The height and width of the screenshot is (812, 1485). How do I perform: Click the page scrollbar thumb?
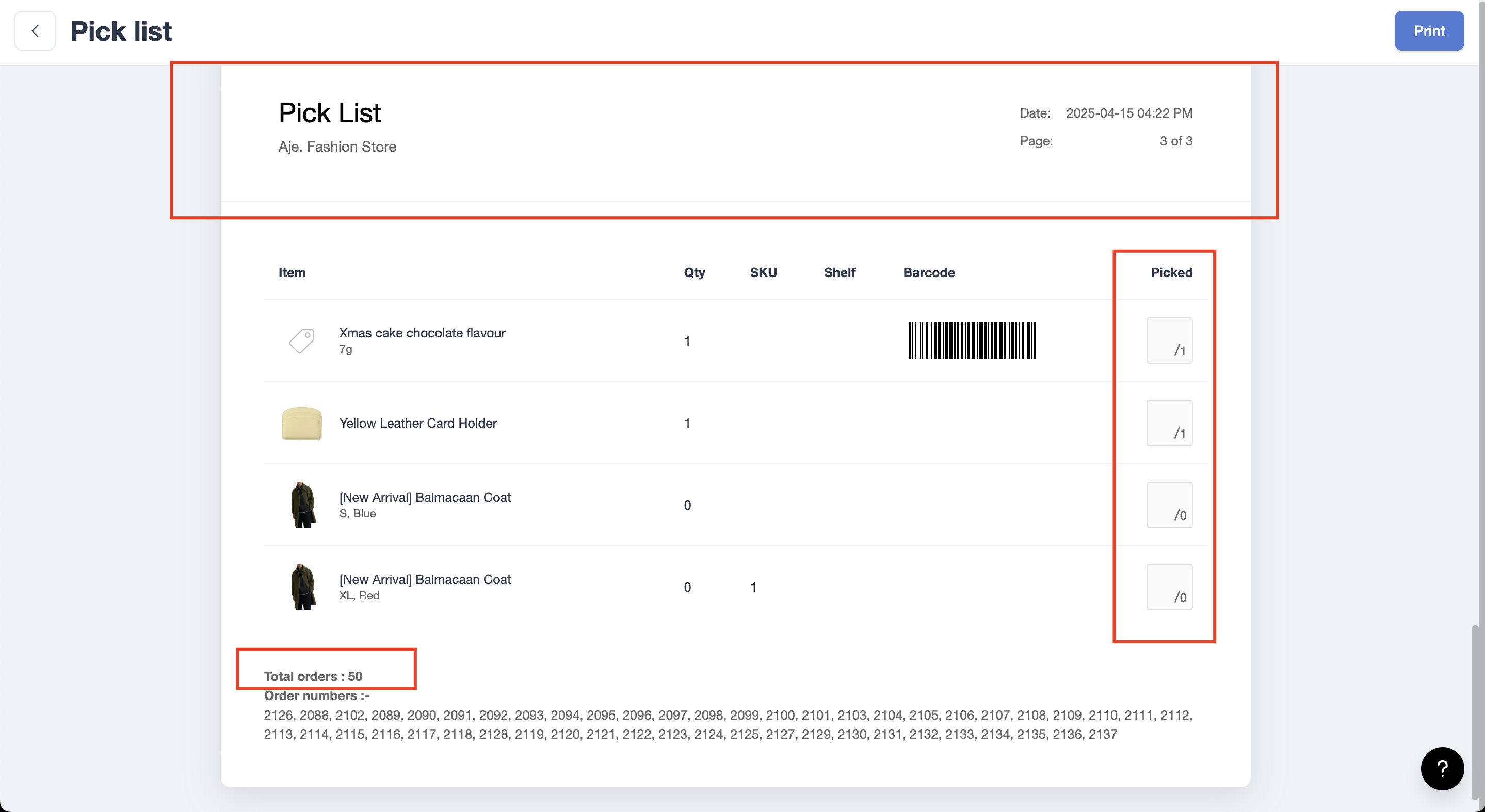point(1474,712)
